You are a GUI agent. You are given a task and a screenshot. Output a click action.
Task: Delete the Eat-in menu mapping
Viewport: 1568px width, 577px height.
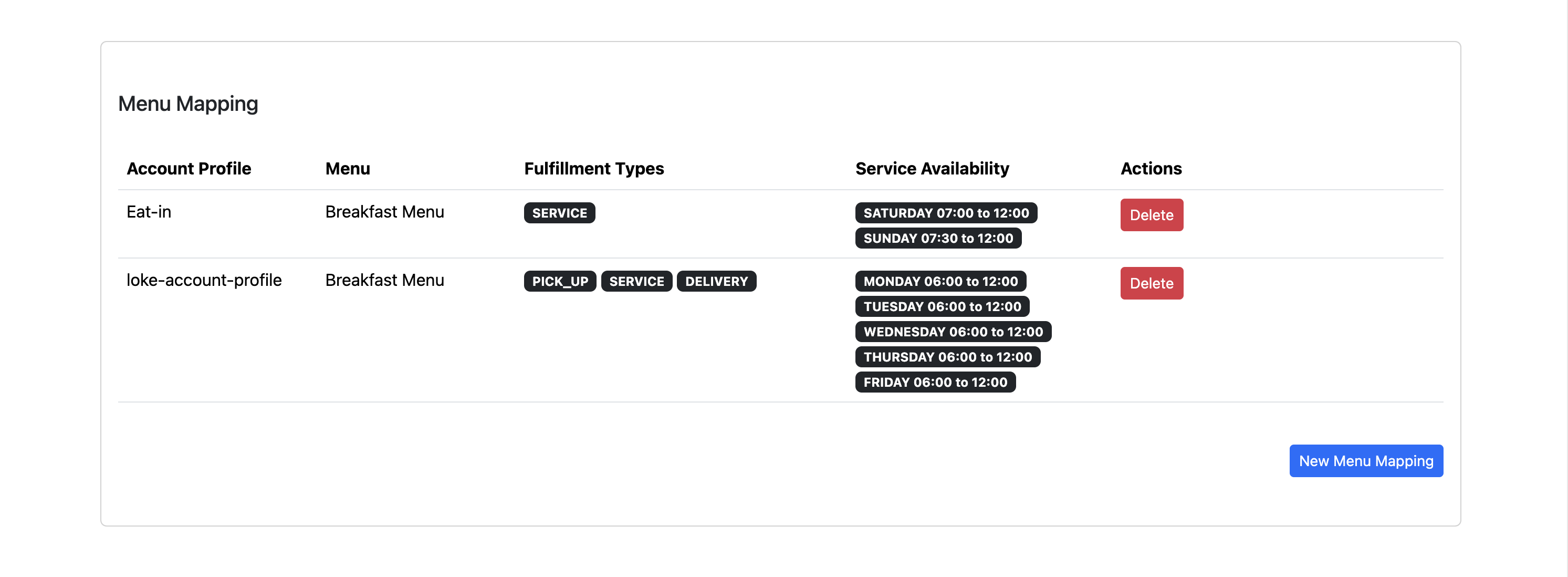point(1151,214)
